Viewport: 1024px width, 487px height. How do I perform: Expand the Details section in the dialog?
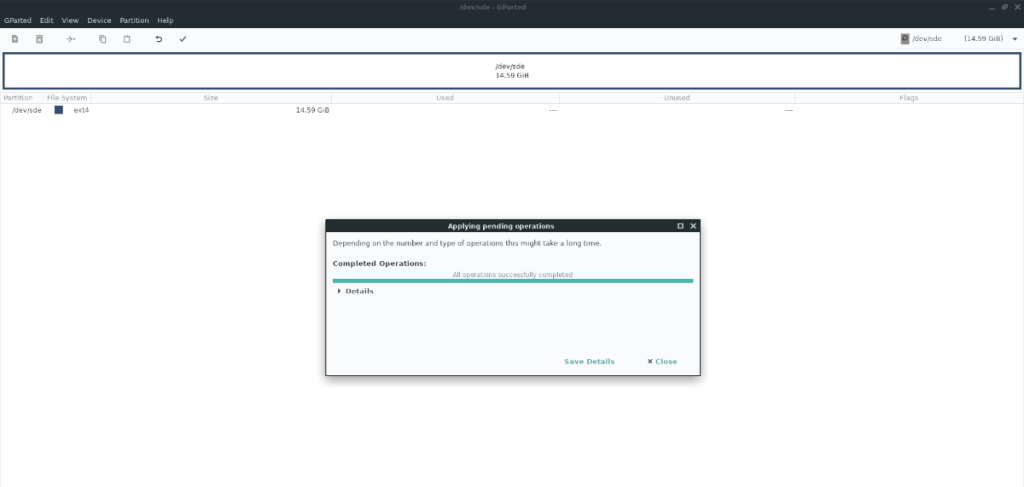pos(354,291)
